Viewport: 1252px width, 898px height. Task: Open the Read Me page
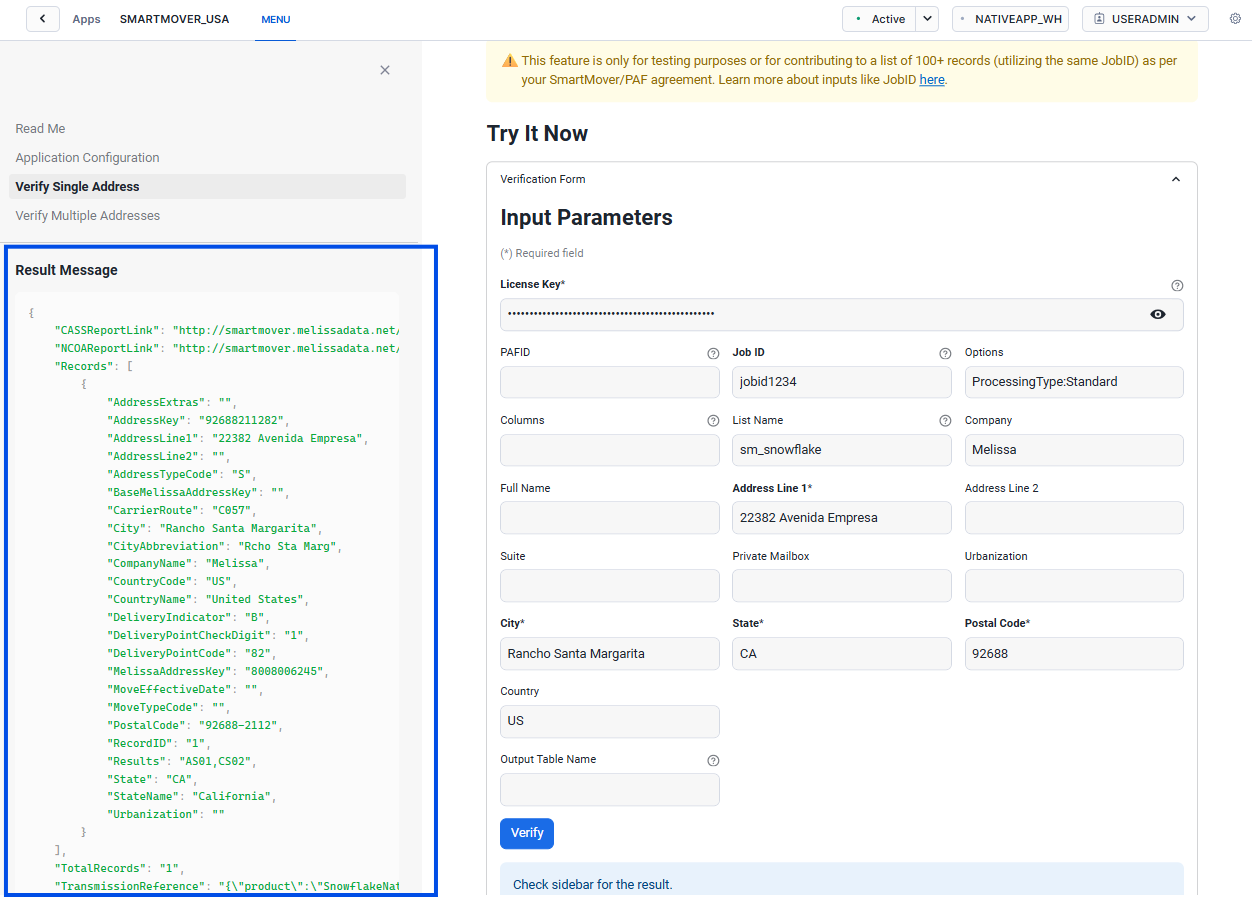[x=40, y=129]
